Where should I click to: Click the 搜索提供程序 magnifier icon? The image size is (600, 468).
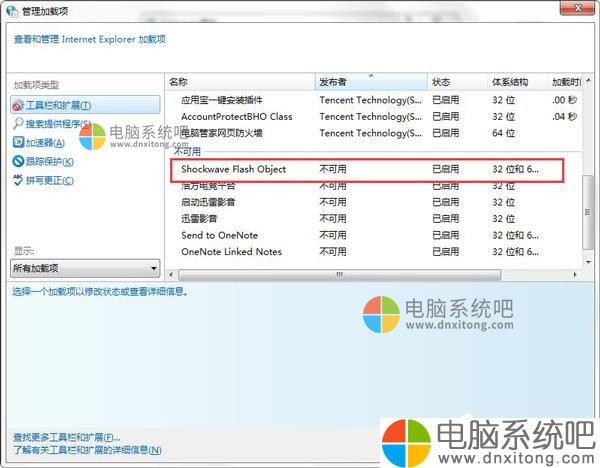(x=19, y=124)
